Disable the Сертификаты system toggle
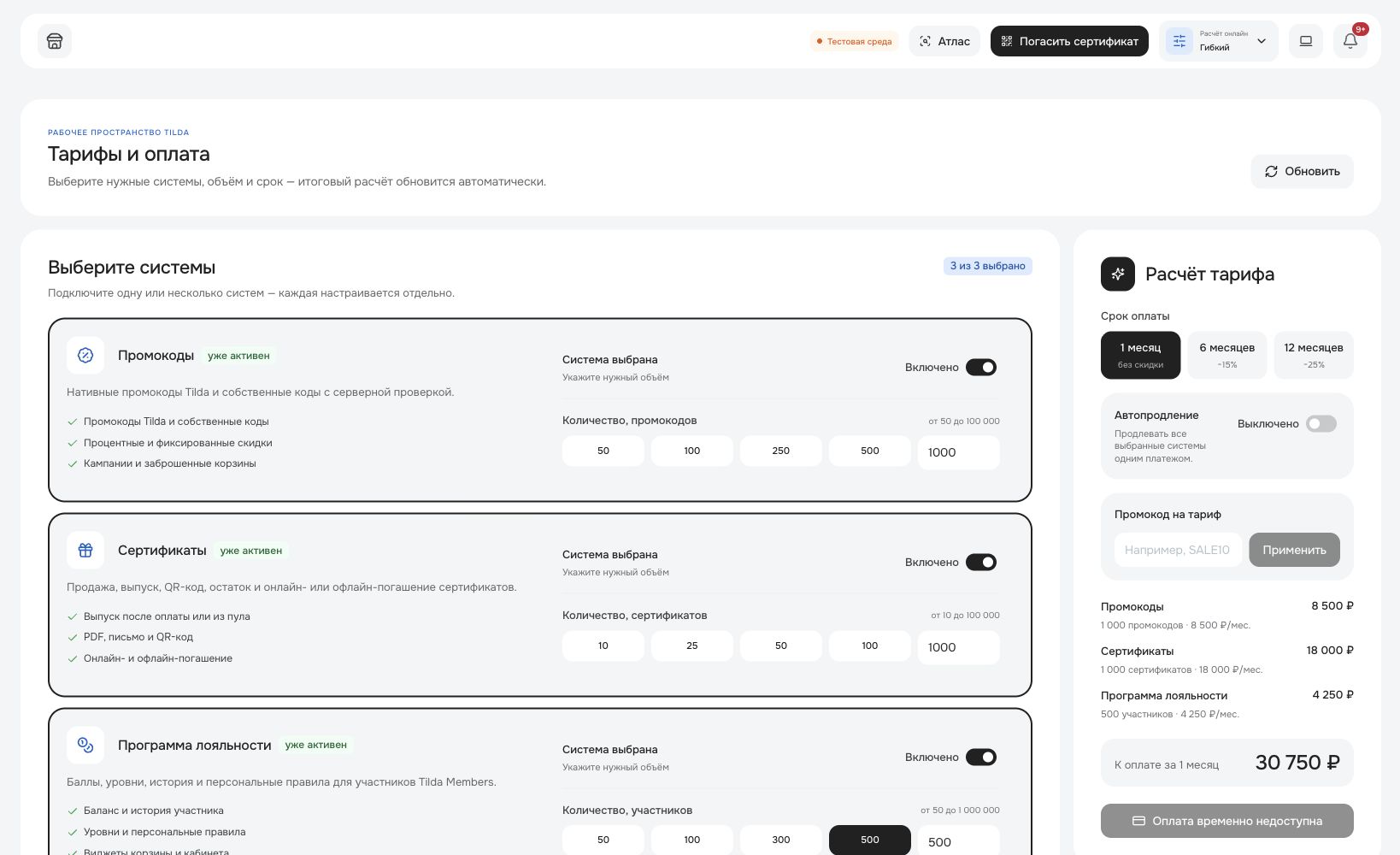 981,562
